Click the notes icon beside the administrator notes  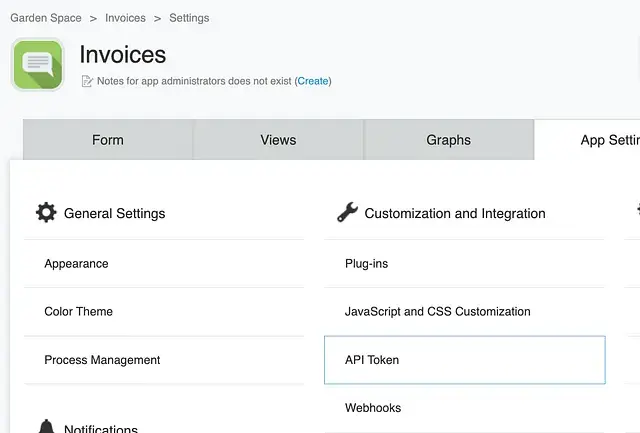coord(87,81)
